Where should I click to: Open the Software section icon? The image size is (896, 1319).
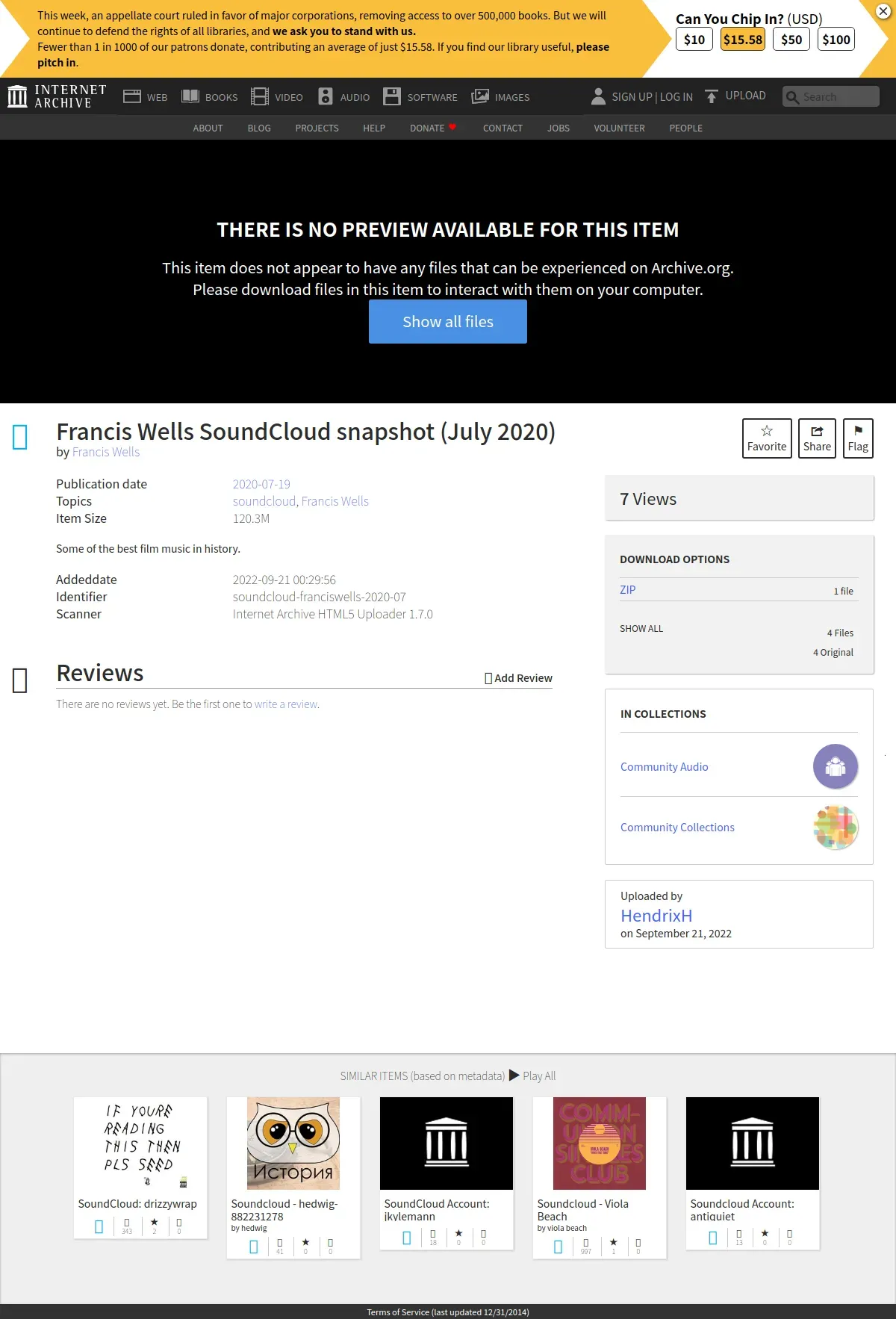coord(392,96)
